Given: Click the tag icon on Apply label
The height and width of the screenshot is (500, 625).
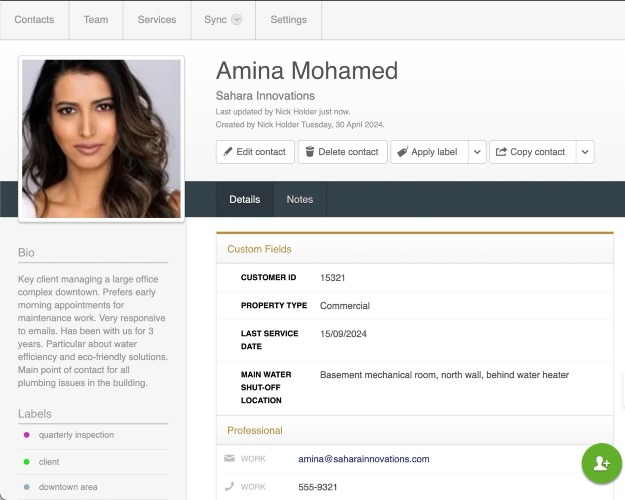Looking at the screenshot, I should tap(403, 152).
